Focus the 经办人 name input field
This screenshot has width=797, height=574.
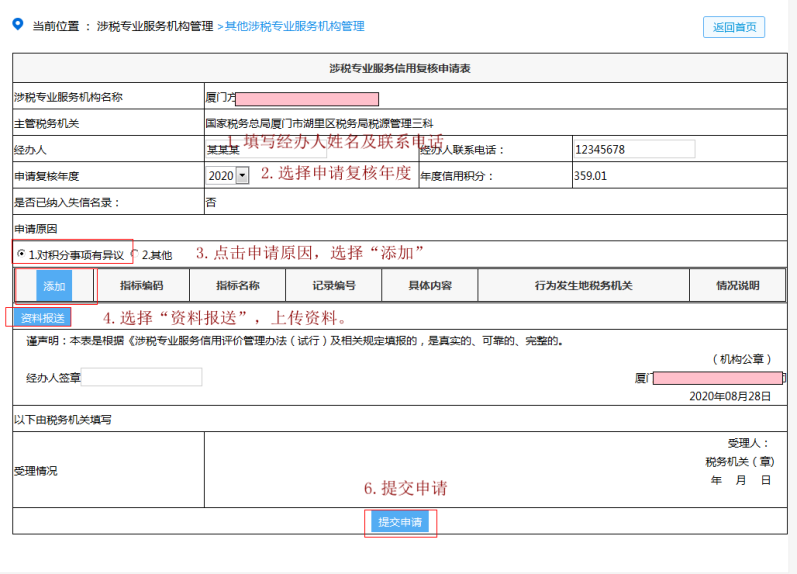click(x=266, y=149)
